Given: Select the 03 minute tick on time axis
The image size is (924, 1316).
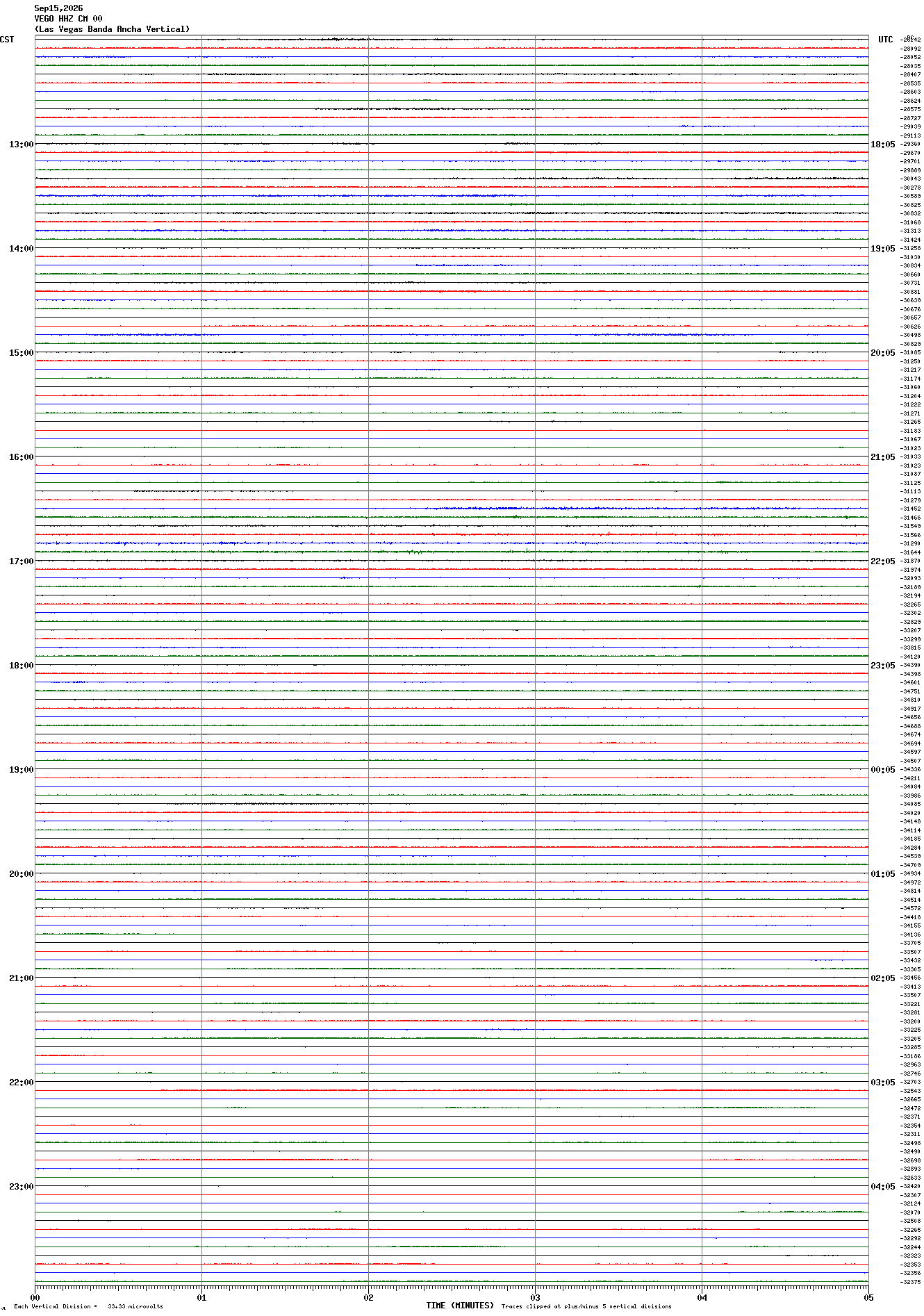Looking at the screenshot, I should pyautogui.click(x=535, y=1297).
